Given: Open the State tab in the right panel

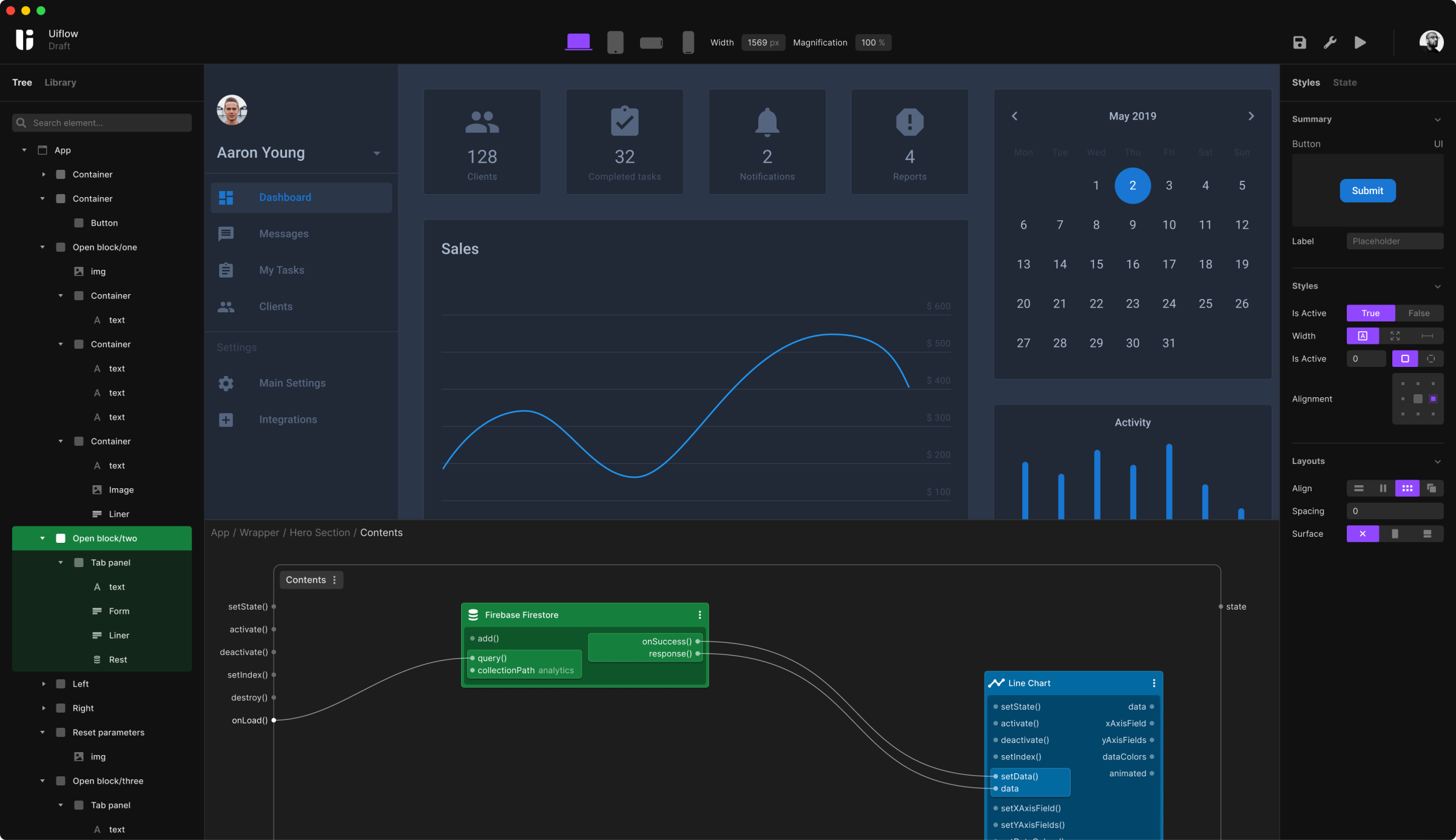Looking at the screenshot, I should 1345,82.
